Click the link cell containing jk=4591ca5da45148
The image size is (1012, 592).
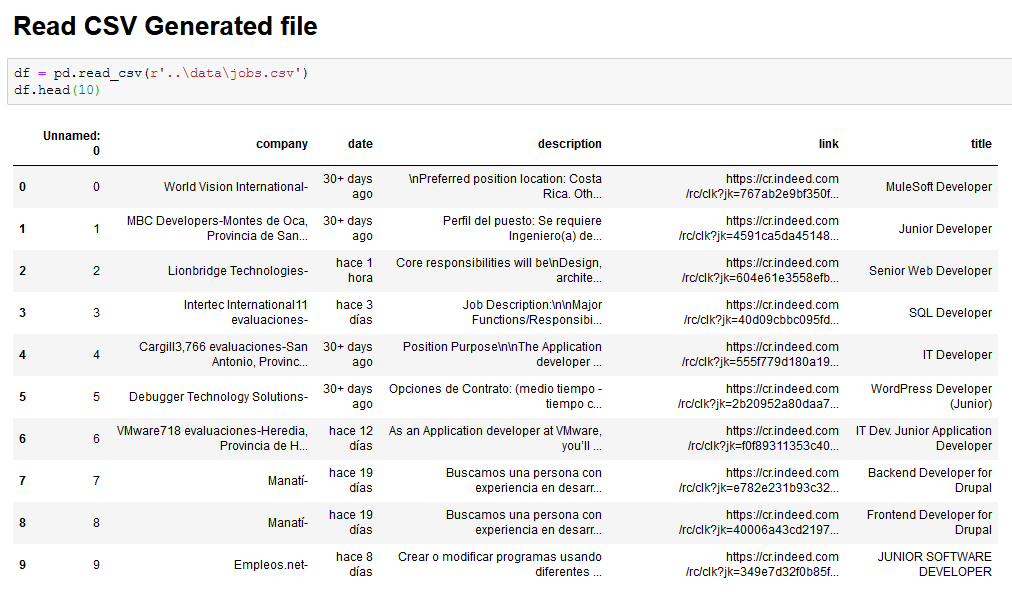point(758,229)
